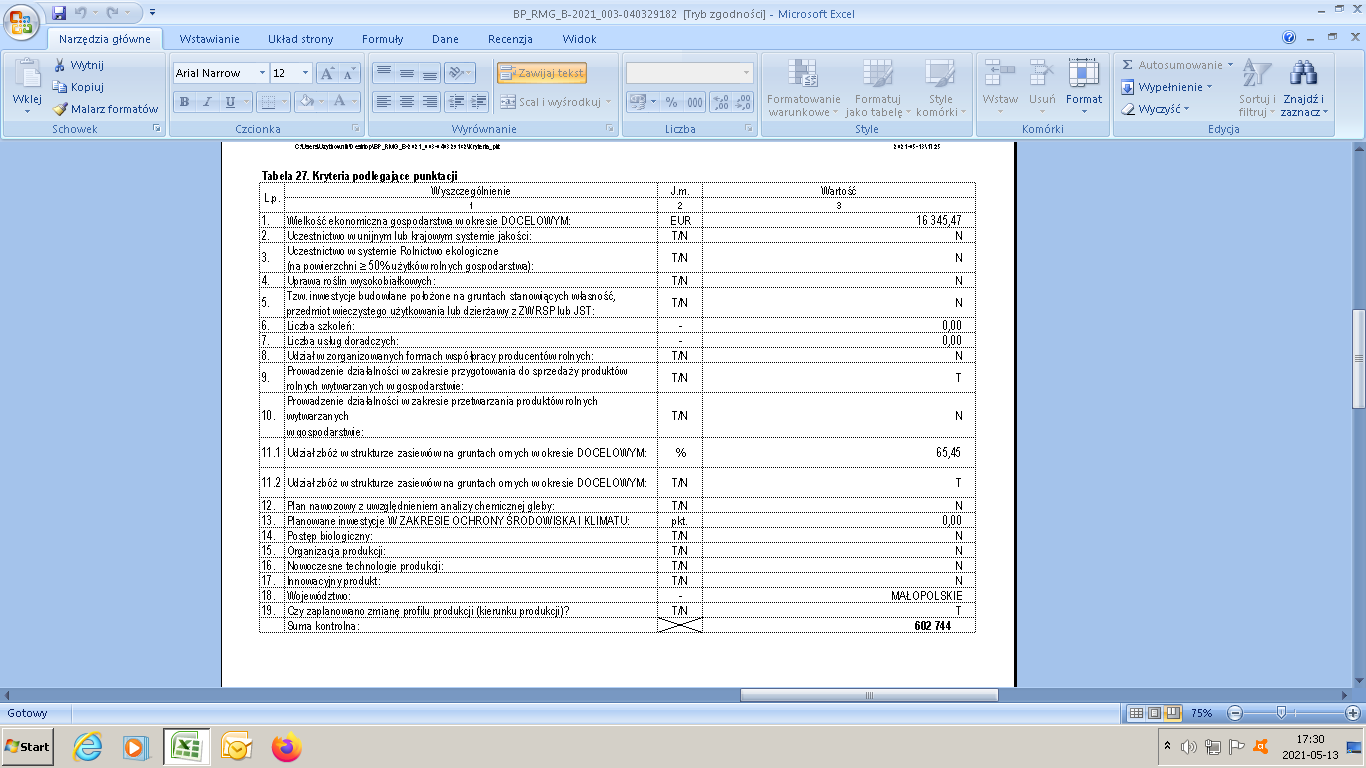Click the horizontal scrollbar thumb
The image size is (1366, 768).
click(868, 695)
